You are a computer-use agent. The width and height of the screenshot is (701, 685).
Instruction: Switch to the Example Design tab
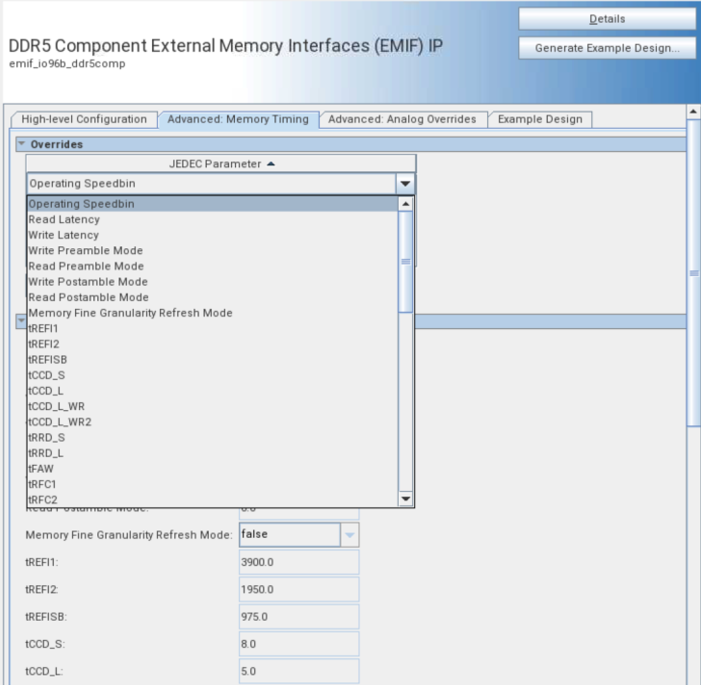[x=540, y=119]
